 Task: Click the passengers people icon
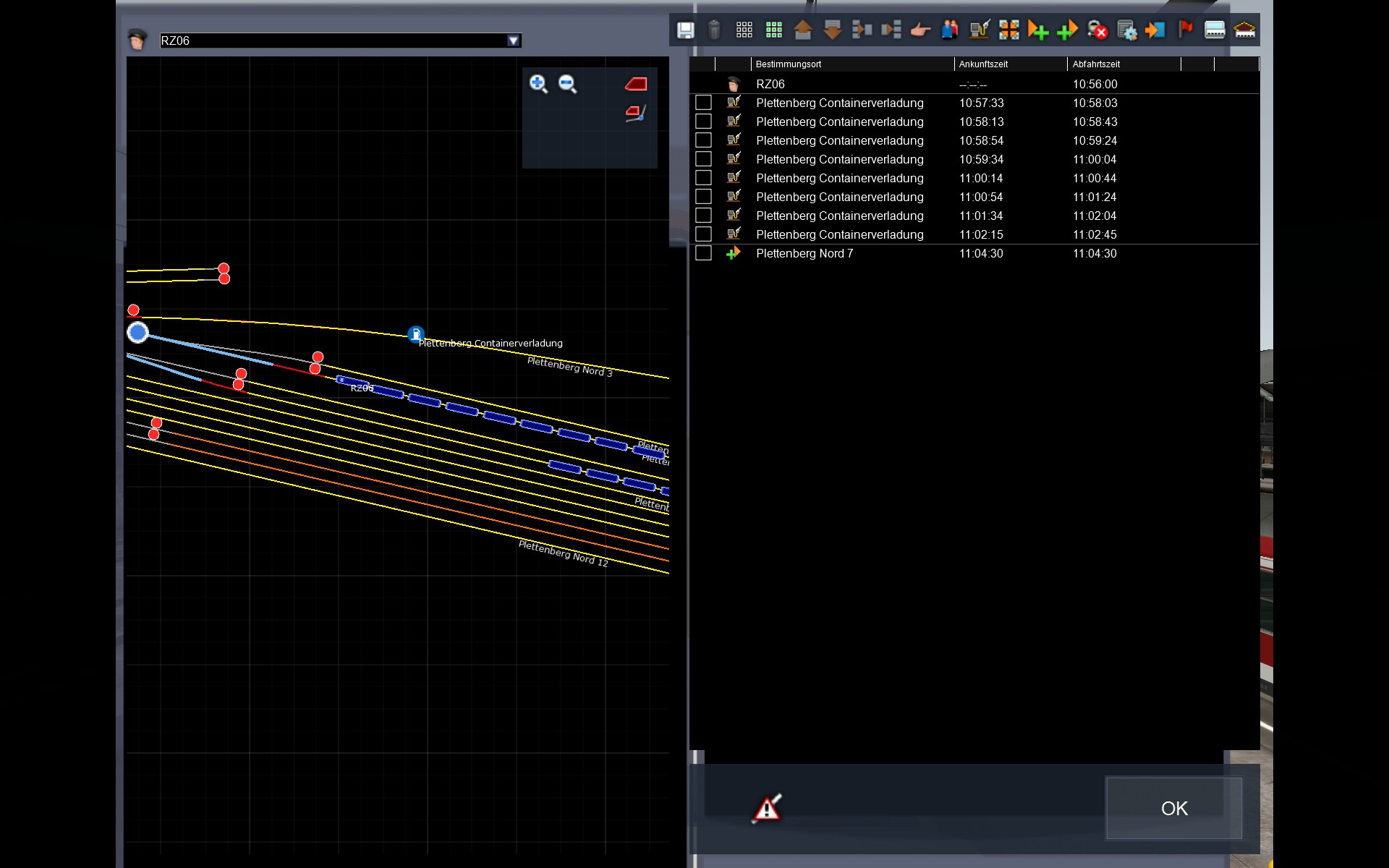click(x=950, y=30)
